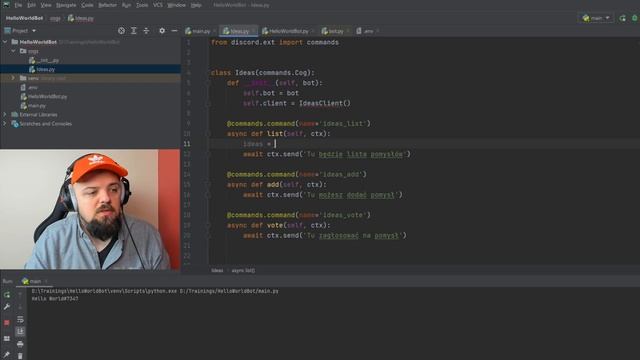This screenshot has height=360, width=640.
Task: Select main.py in project tree
Action: pyautogui.click(x=33, y=106)
